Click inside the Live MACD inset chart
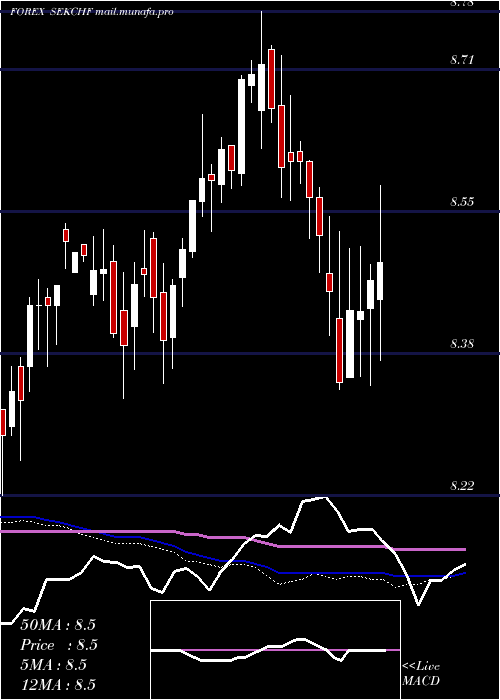Viewport: 500px width, 700px height. [275, 650]
